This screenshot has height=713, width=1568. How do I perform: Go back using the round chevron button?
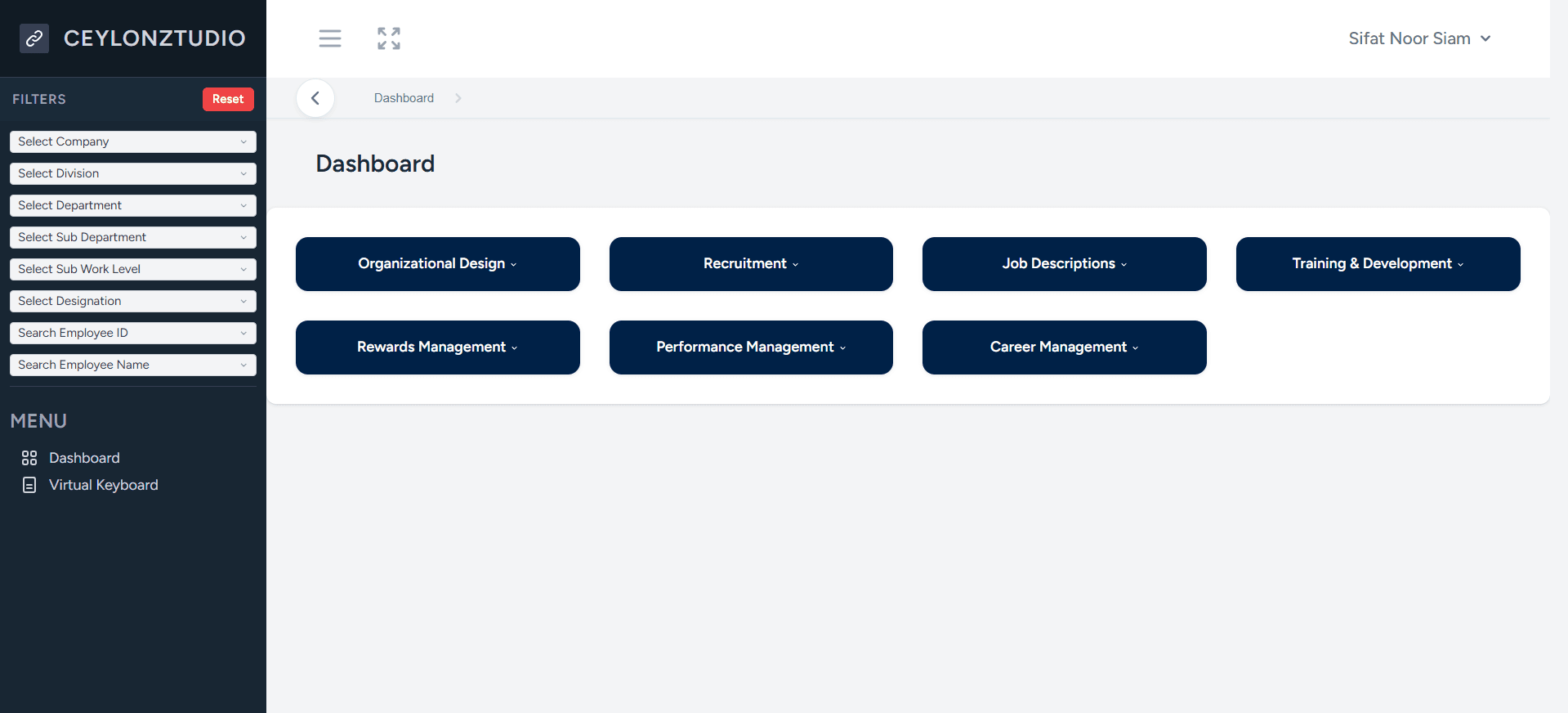(315, 98)
